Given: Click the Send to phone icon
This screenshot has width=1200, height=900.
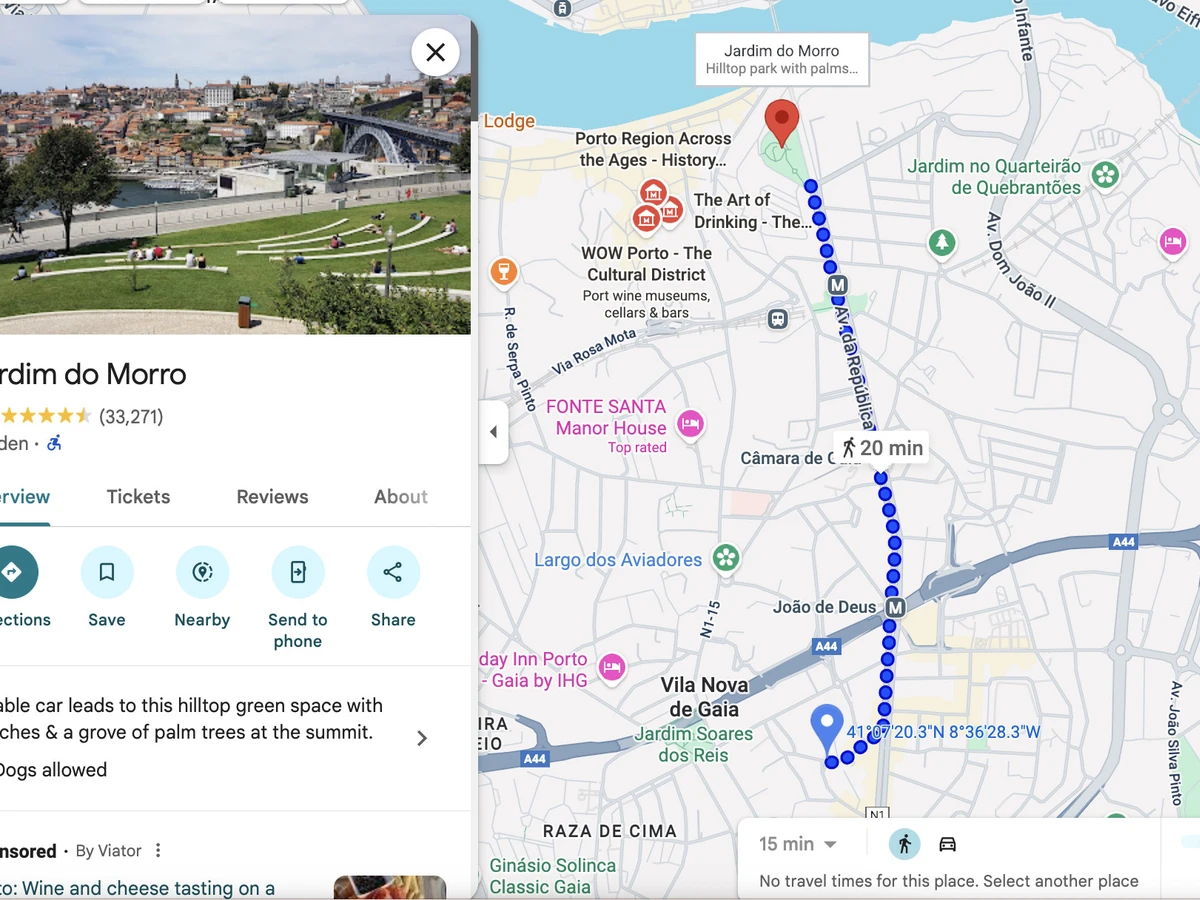Looking at the screenshot, I should pyautogui.click(x=298, y=572).
